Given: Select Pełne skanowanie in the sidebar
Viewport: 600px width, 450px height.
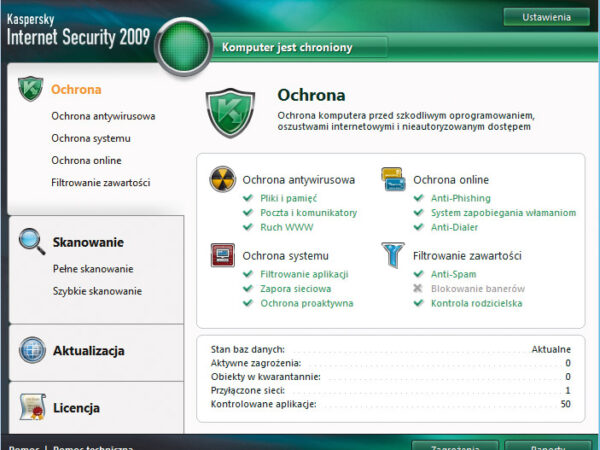Looking at the screenshot, I should point(93,269).
